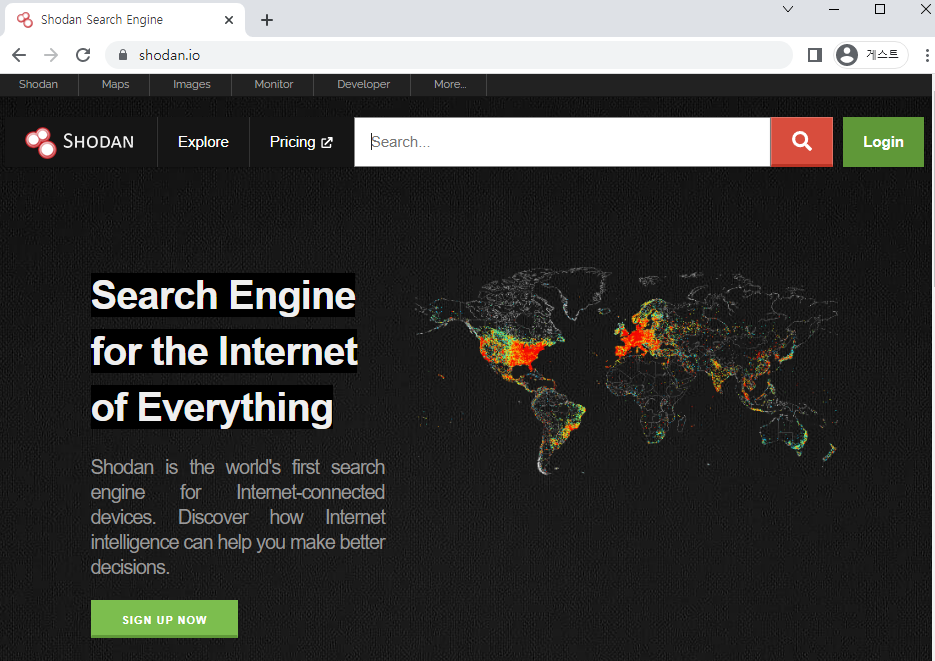The height and width of the screenshot is (661, 935).
Task: Reload the shodan.io page
Action: click(x=83, y=55)
